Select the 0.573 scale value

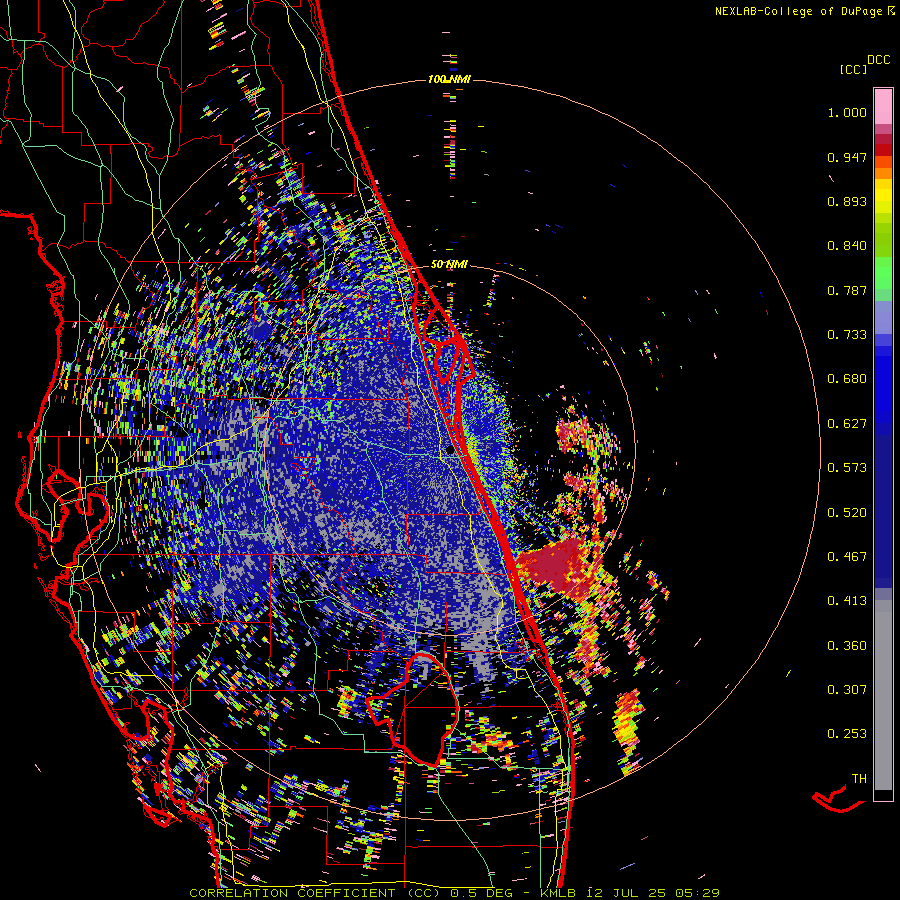pyautogui.click(x=847, y=468)
